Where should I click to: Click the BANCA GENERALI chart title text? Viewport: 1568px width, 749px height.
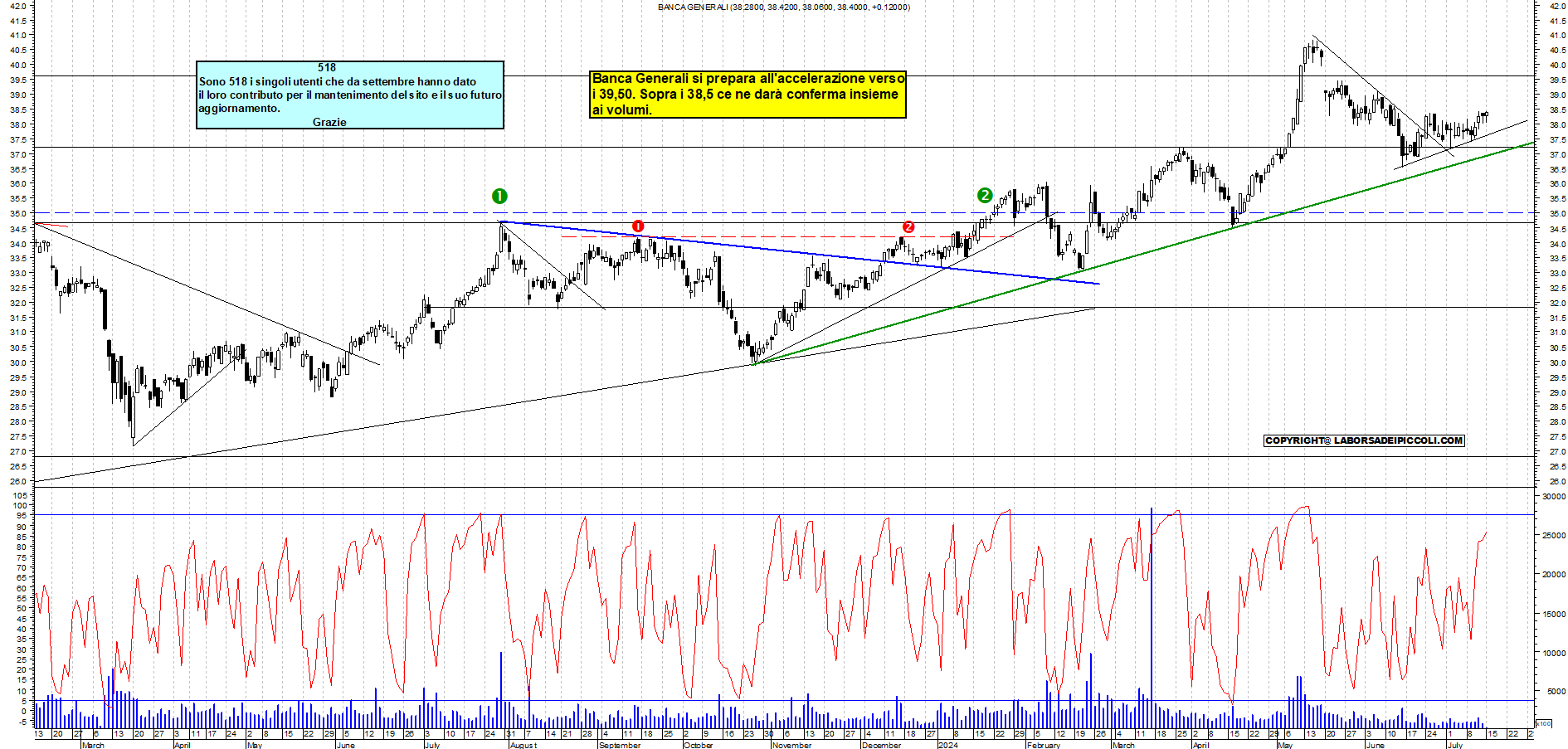(x=784, y=7)
